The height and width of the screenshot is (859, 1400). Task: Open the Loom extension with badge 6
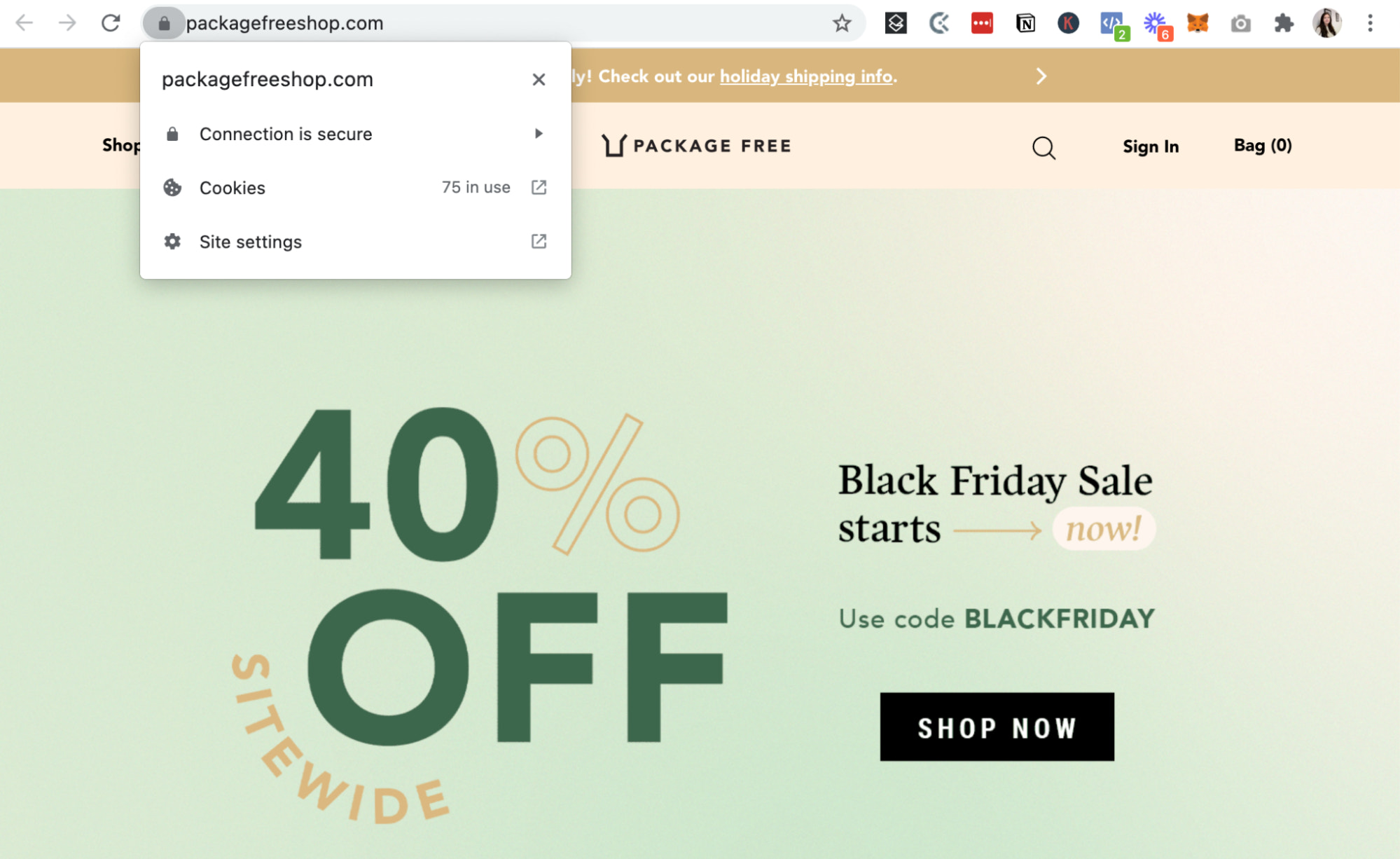click(x=1156, y=24)
